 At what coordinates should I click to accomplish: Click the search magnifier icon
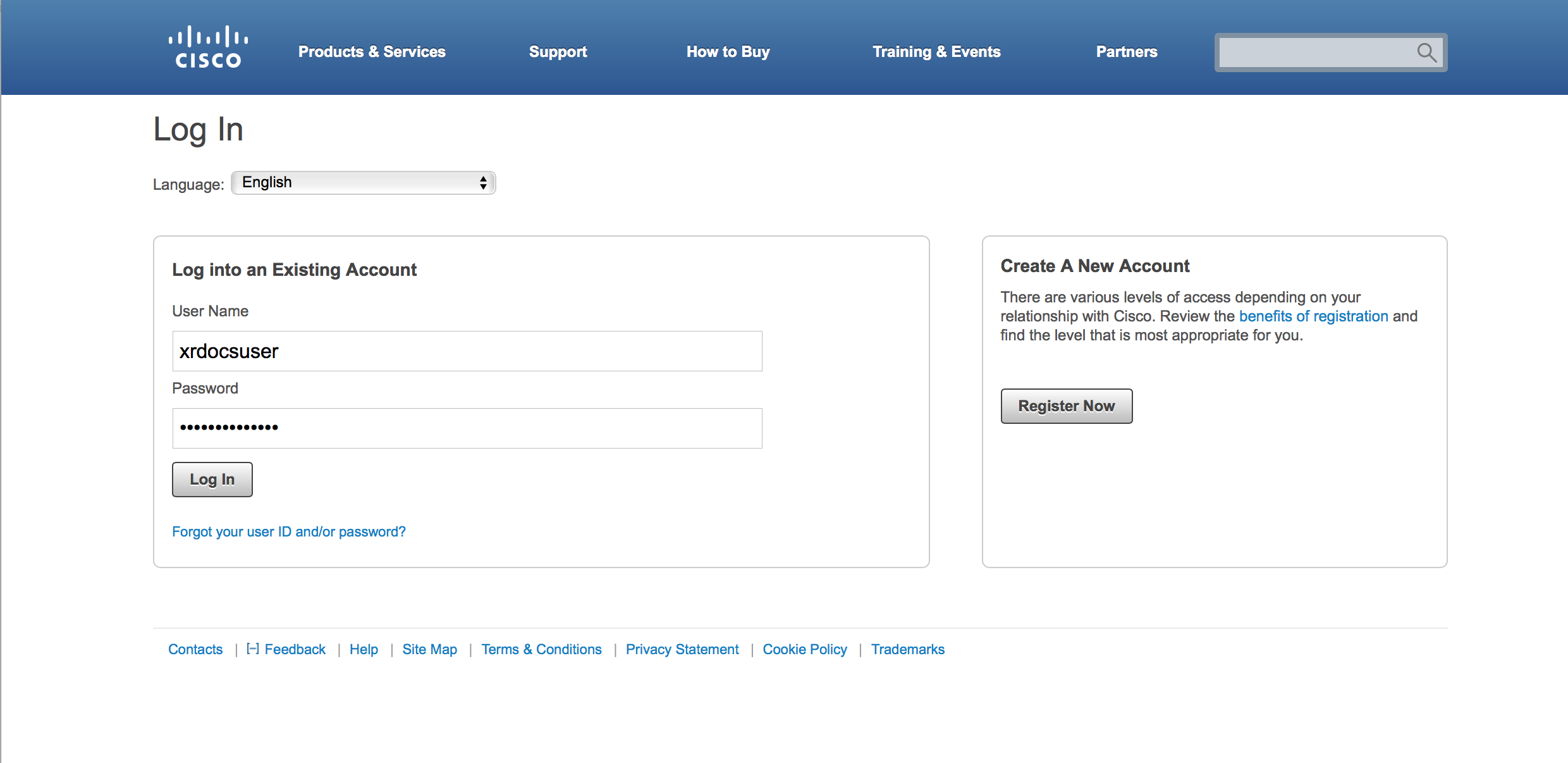(x=1426, y=53)
